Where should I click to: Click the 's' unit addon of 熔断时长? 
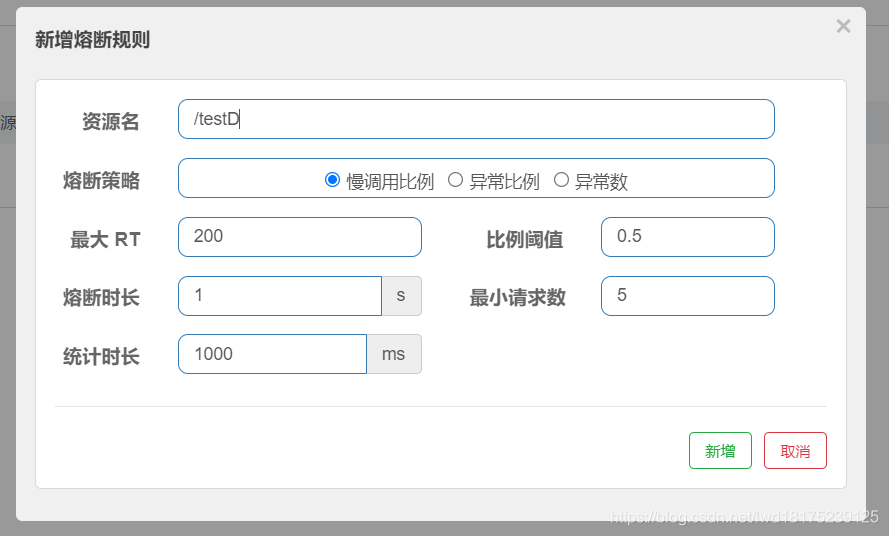pos(401,296)
